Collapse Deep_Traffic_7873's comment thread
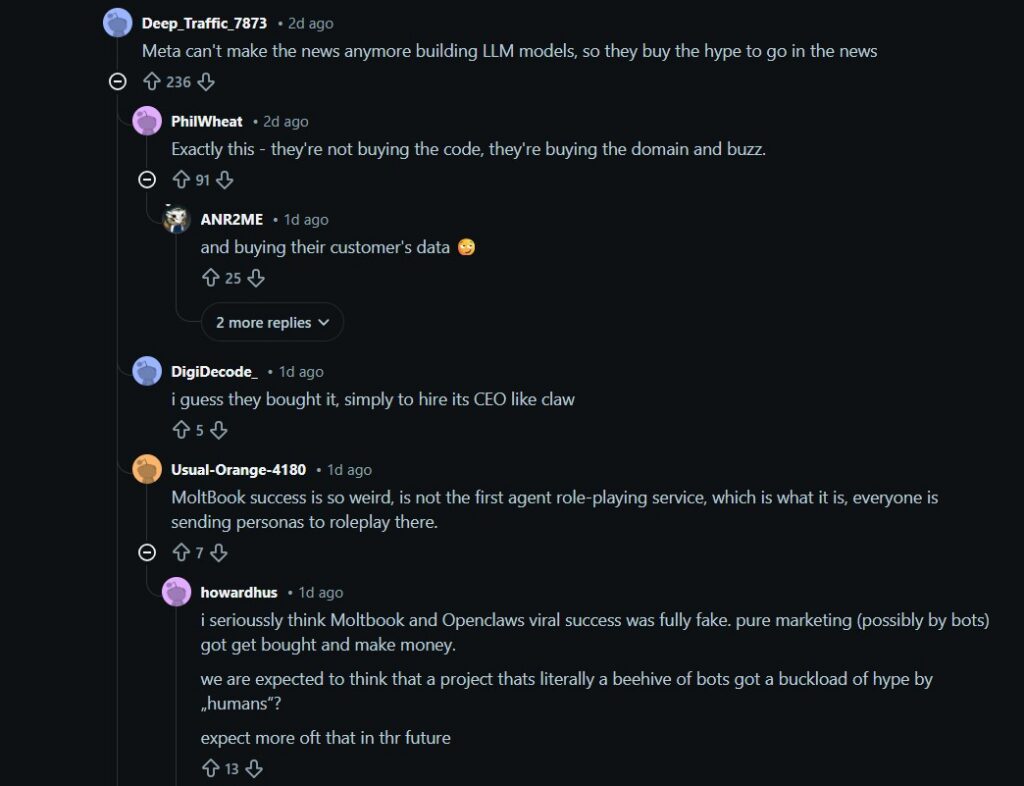 (118, 82)
